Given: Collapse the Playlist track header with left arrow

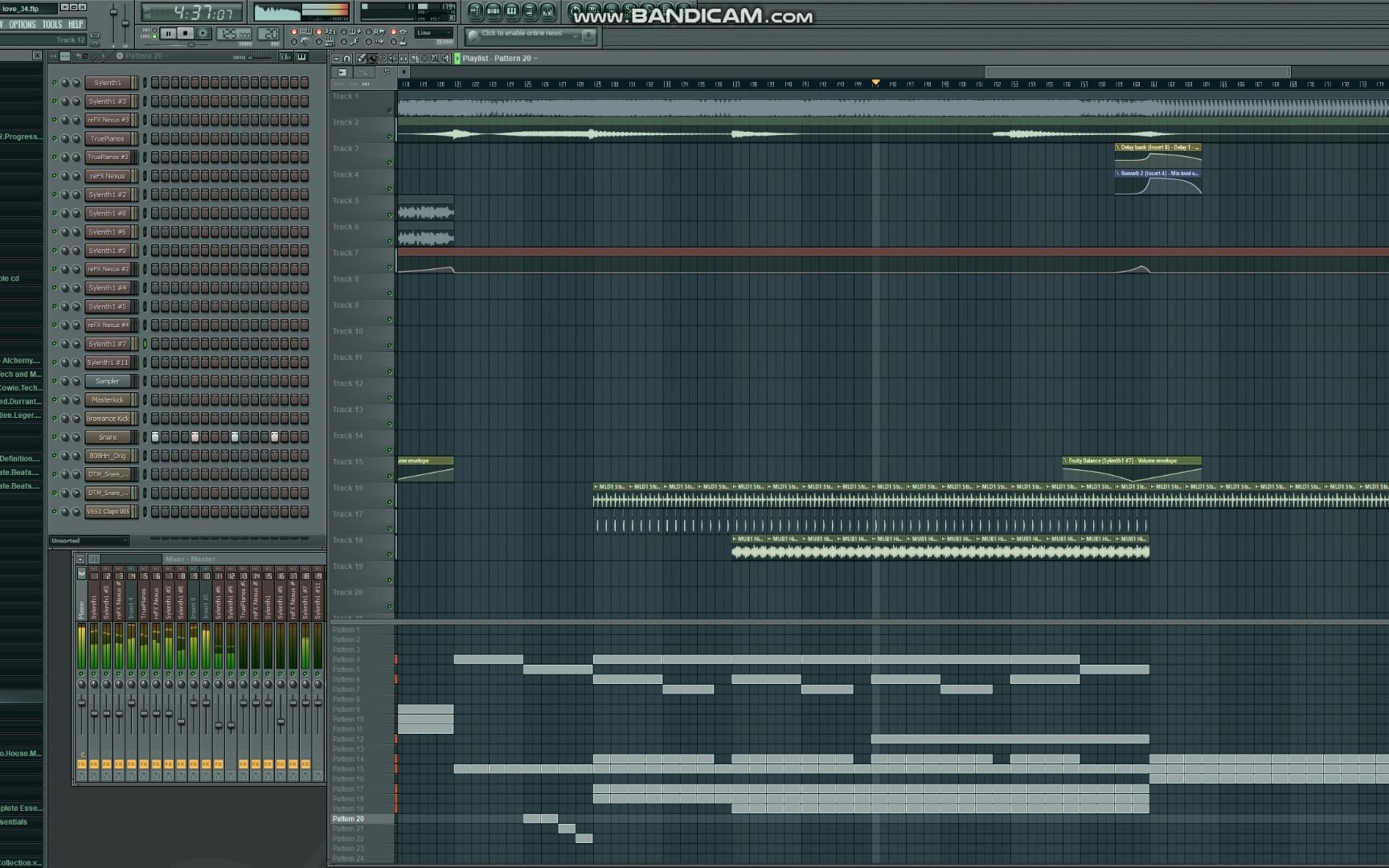Looking at the screenshot, I should pyautogui.click(x=404, y=72).
